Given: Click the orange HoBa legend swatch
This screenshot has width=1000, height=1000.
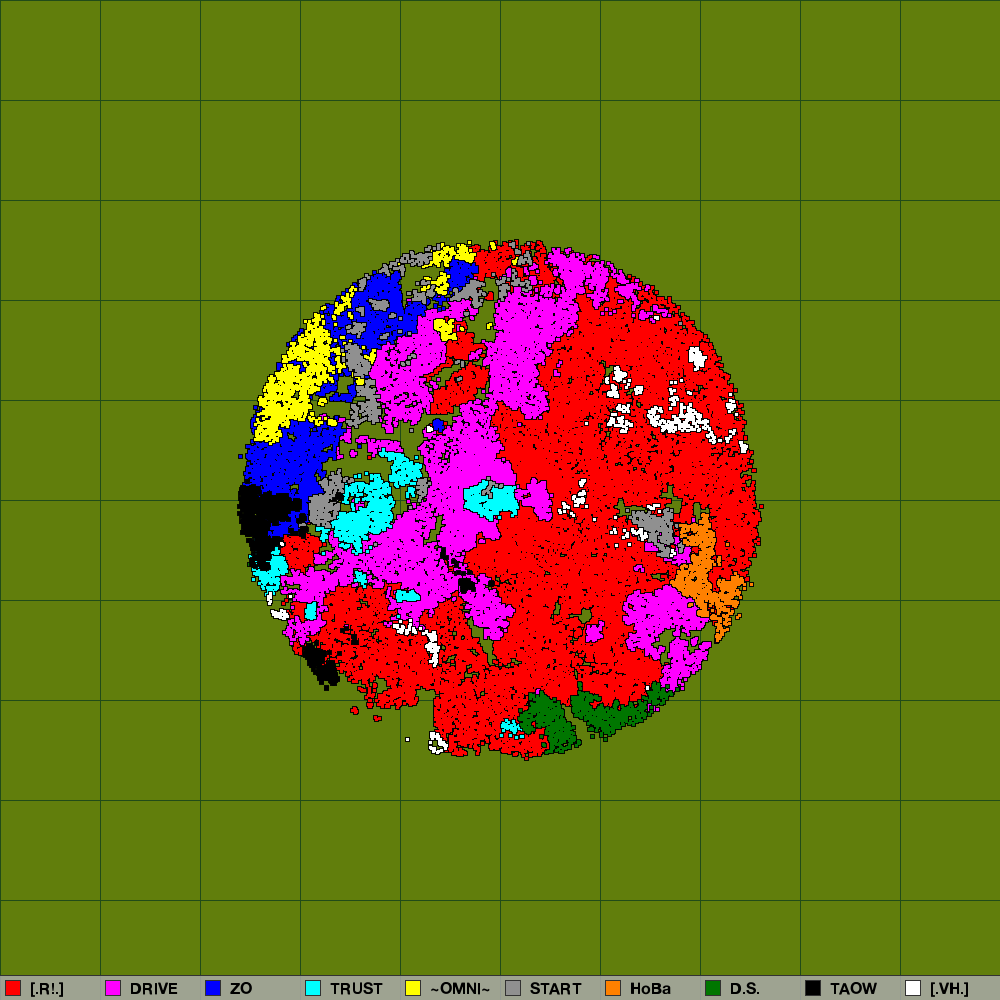Looking at the screenshot, I should [x=613, y=988].
